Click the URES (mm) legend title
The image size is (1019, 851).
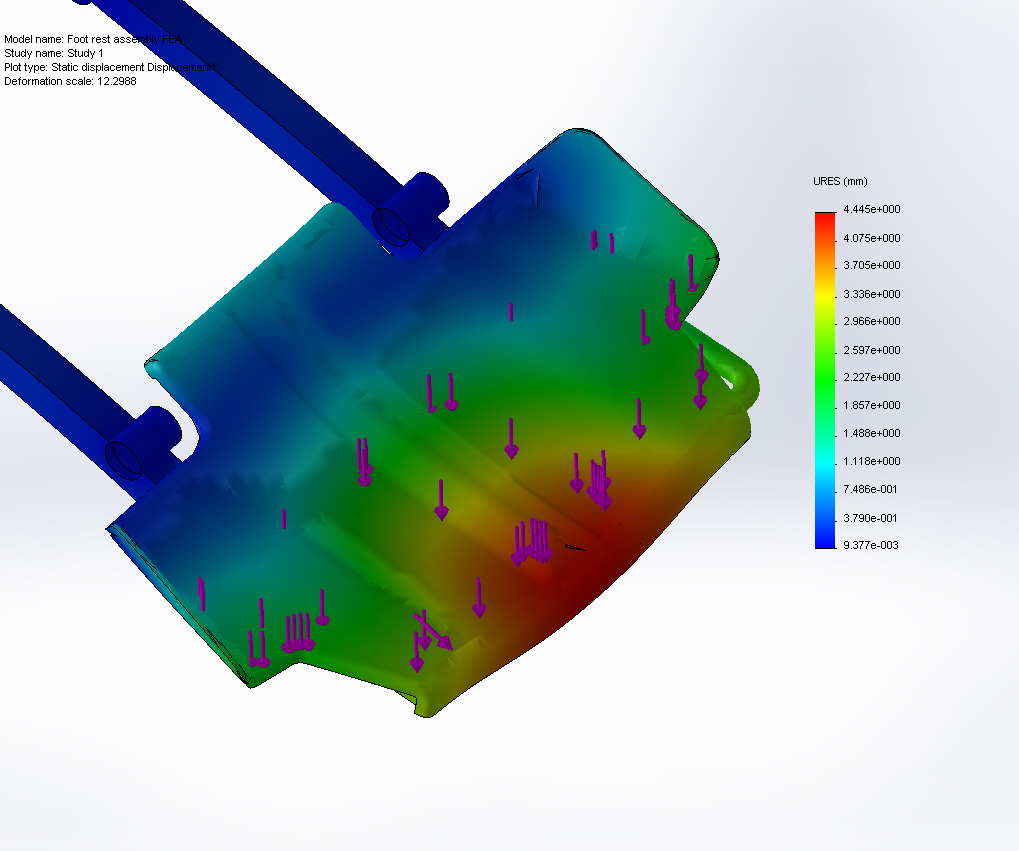coord(840,181)
